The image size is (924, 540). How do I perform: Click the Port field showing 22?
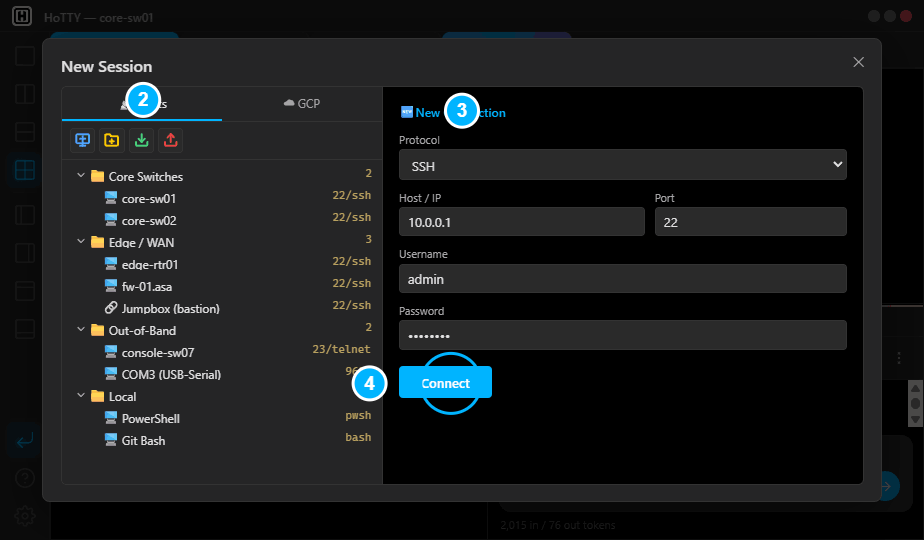[751, 222]
